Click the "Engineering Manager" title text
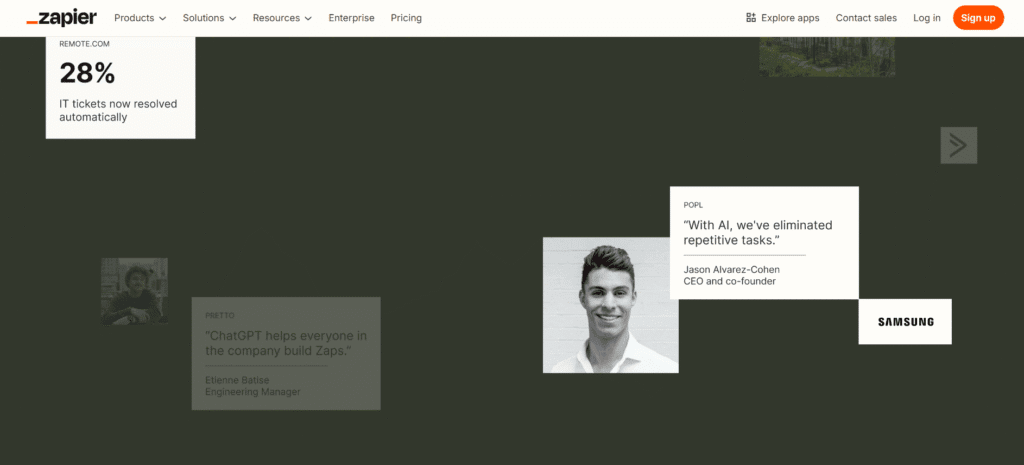Image resolution: width=1024 pixels, height=465 pixels. tap(253, 392)
